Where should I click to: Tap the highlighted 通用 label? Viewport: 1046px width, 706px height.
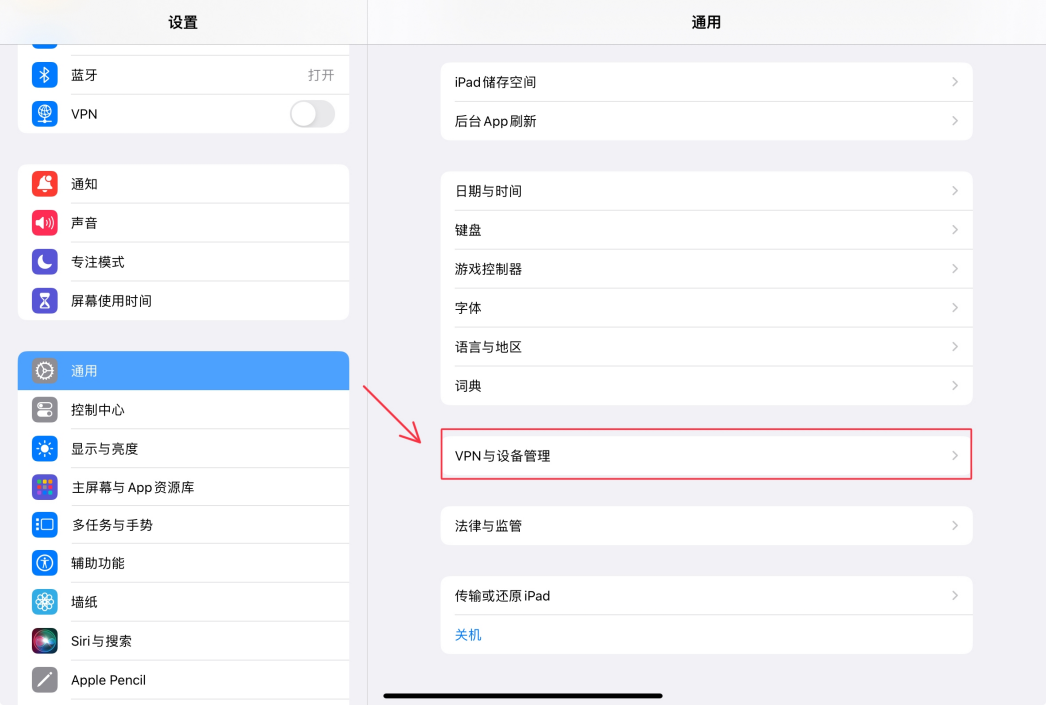[x=85, y=371]
